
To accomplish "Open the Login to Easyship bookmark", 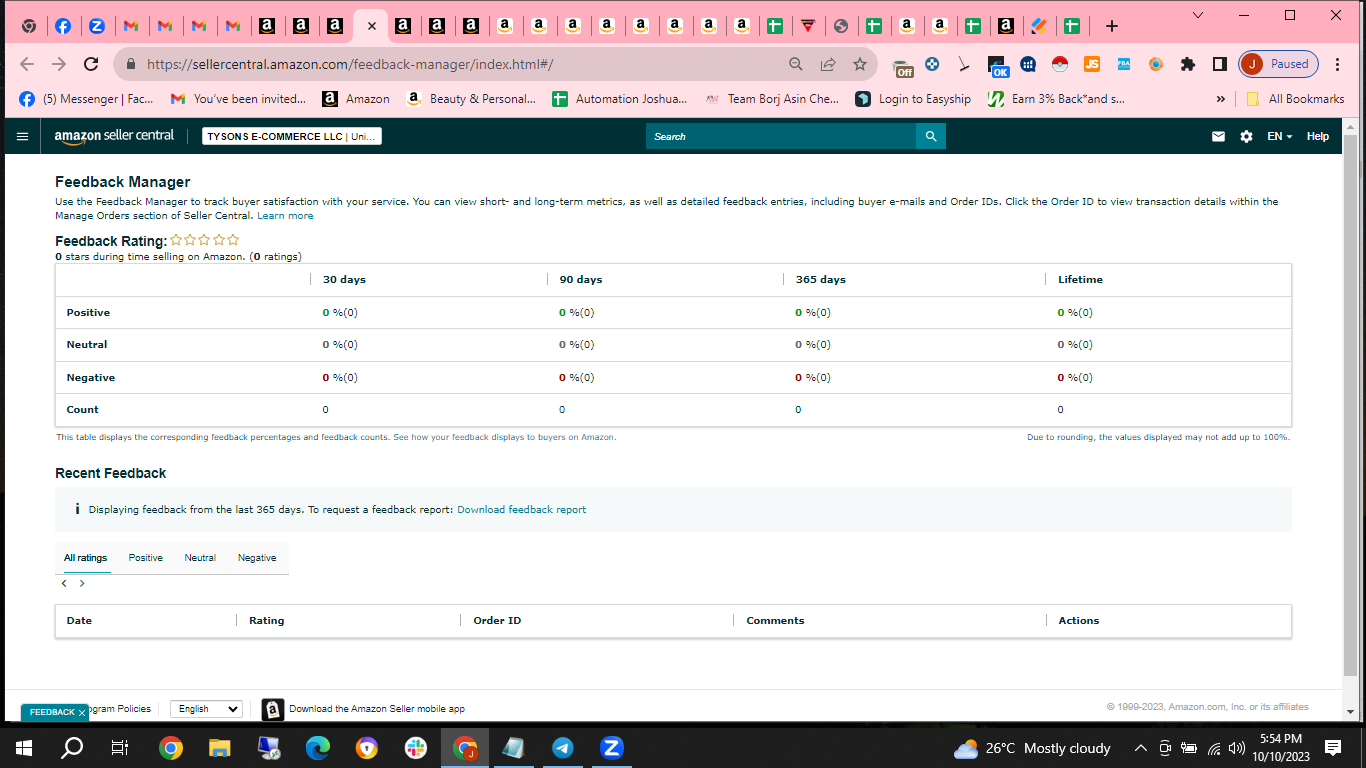I will [914, 99].
